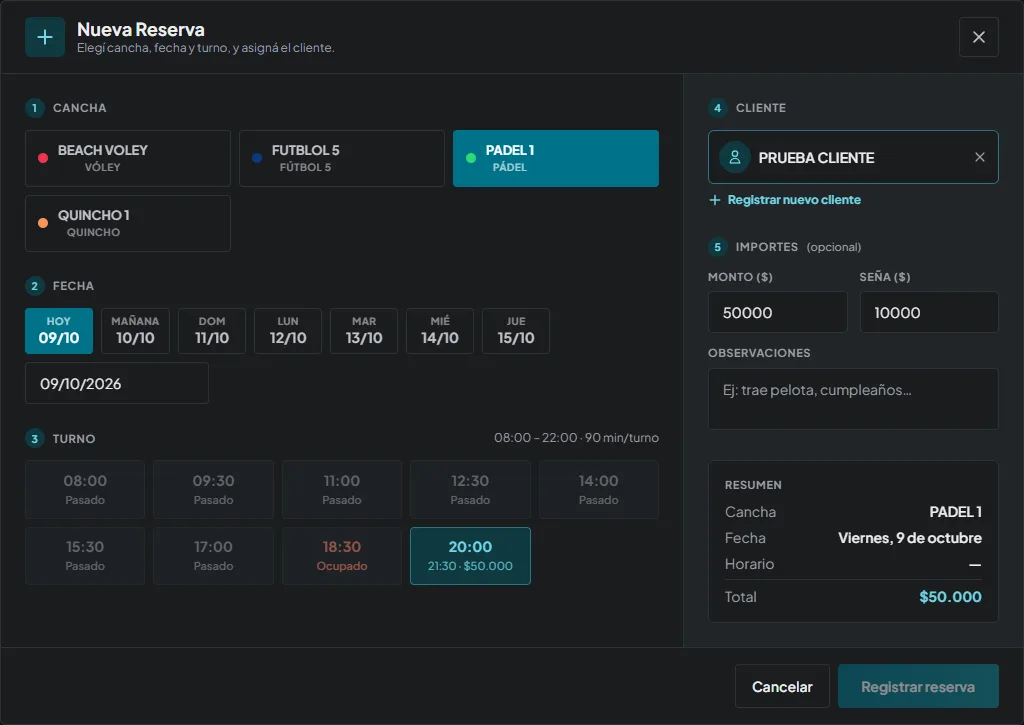Pick the QUINCHO 1 court
This screenshot has width=1024, height=725.
(128, 223)
